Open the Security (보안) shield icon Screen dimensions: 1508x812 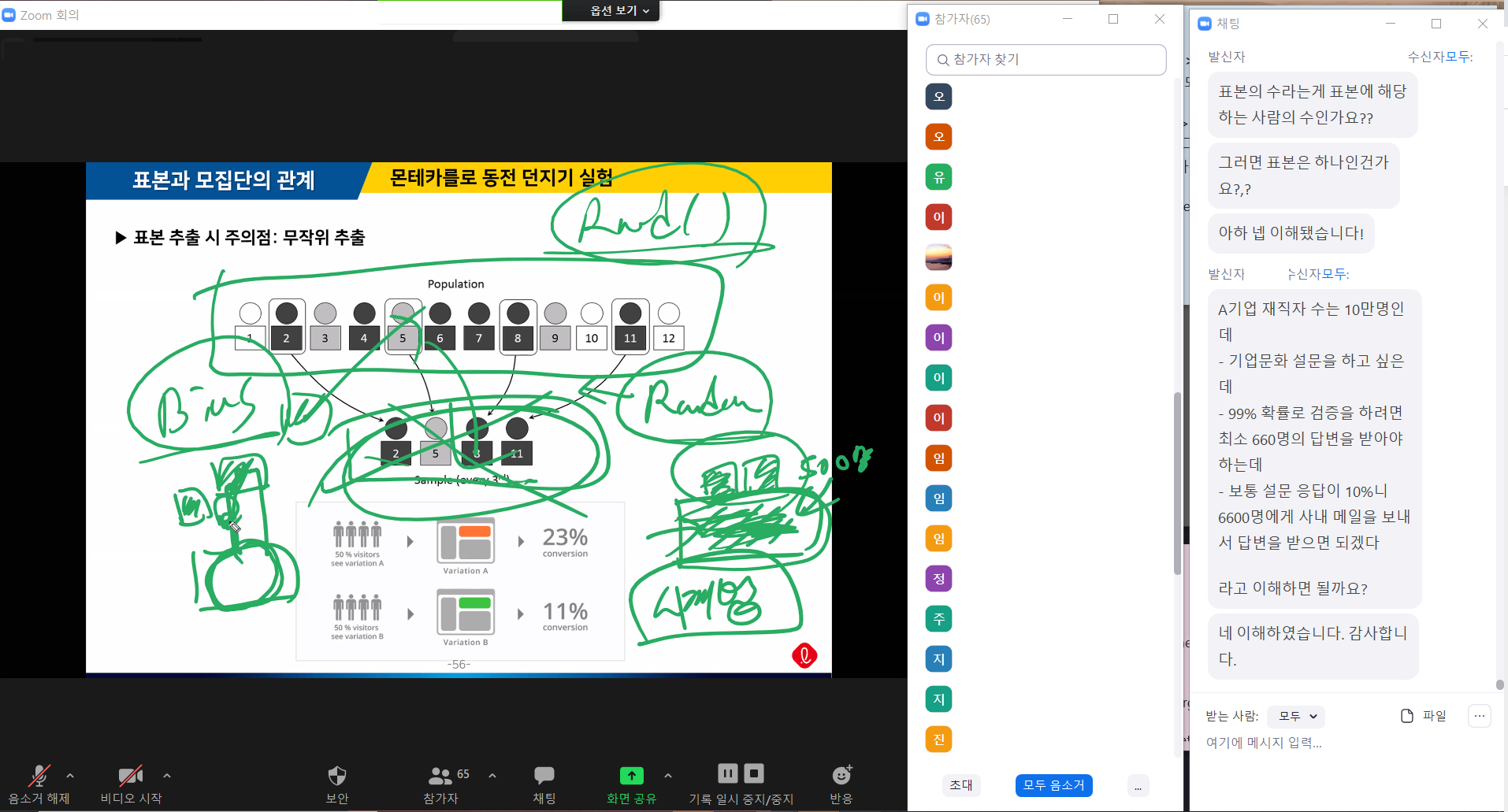[336, 777]
